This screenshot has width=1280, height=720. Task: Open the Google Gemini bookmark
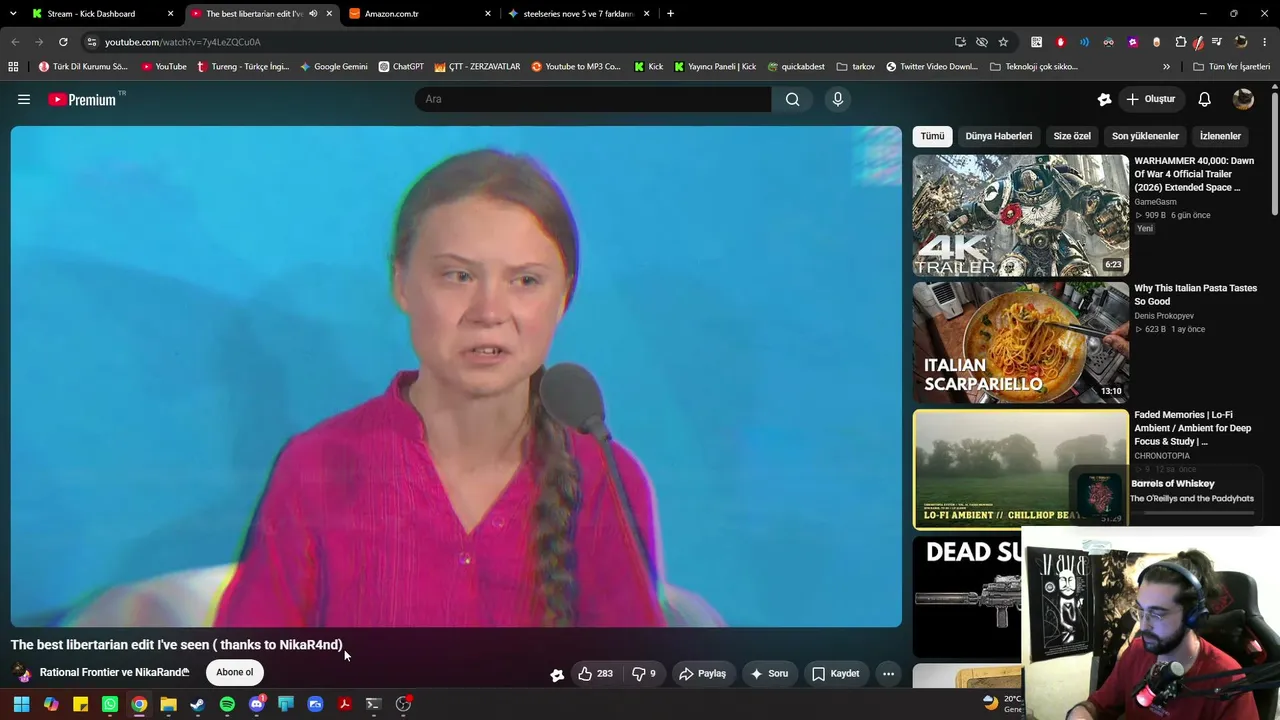point(334,67)
